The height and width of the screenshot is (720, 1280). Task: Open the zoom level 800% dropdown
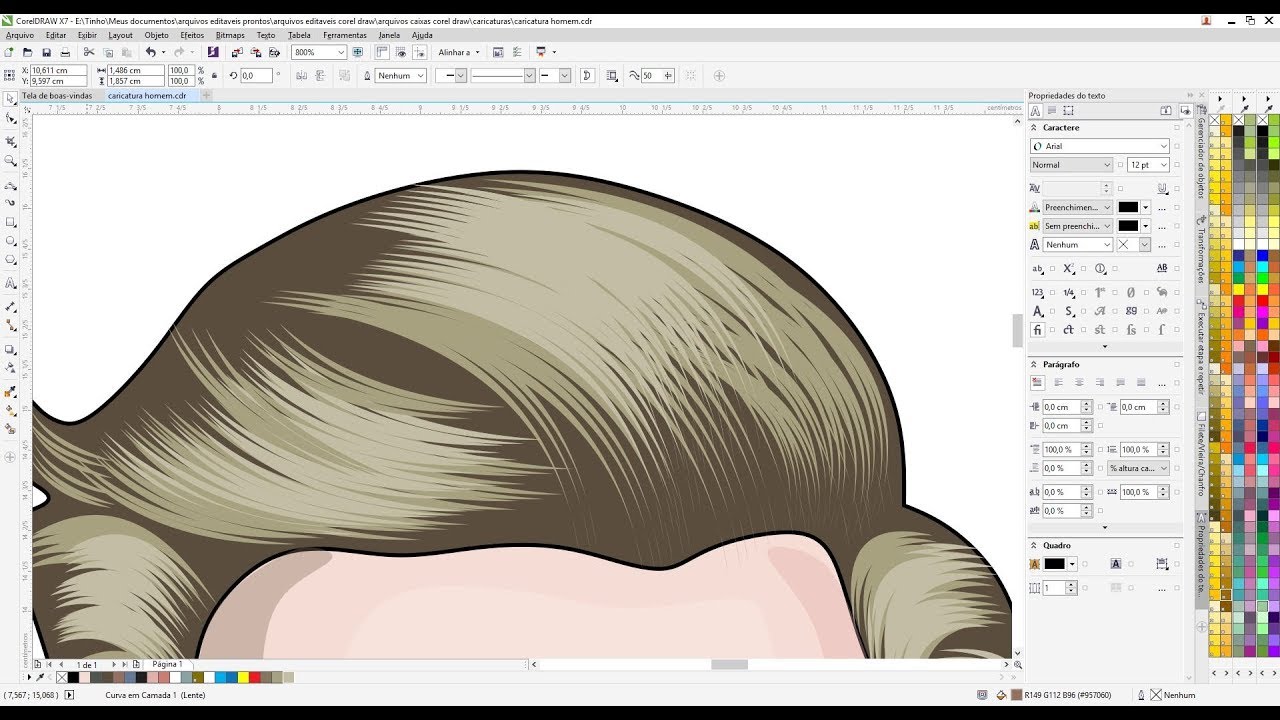341,52
